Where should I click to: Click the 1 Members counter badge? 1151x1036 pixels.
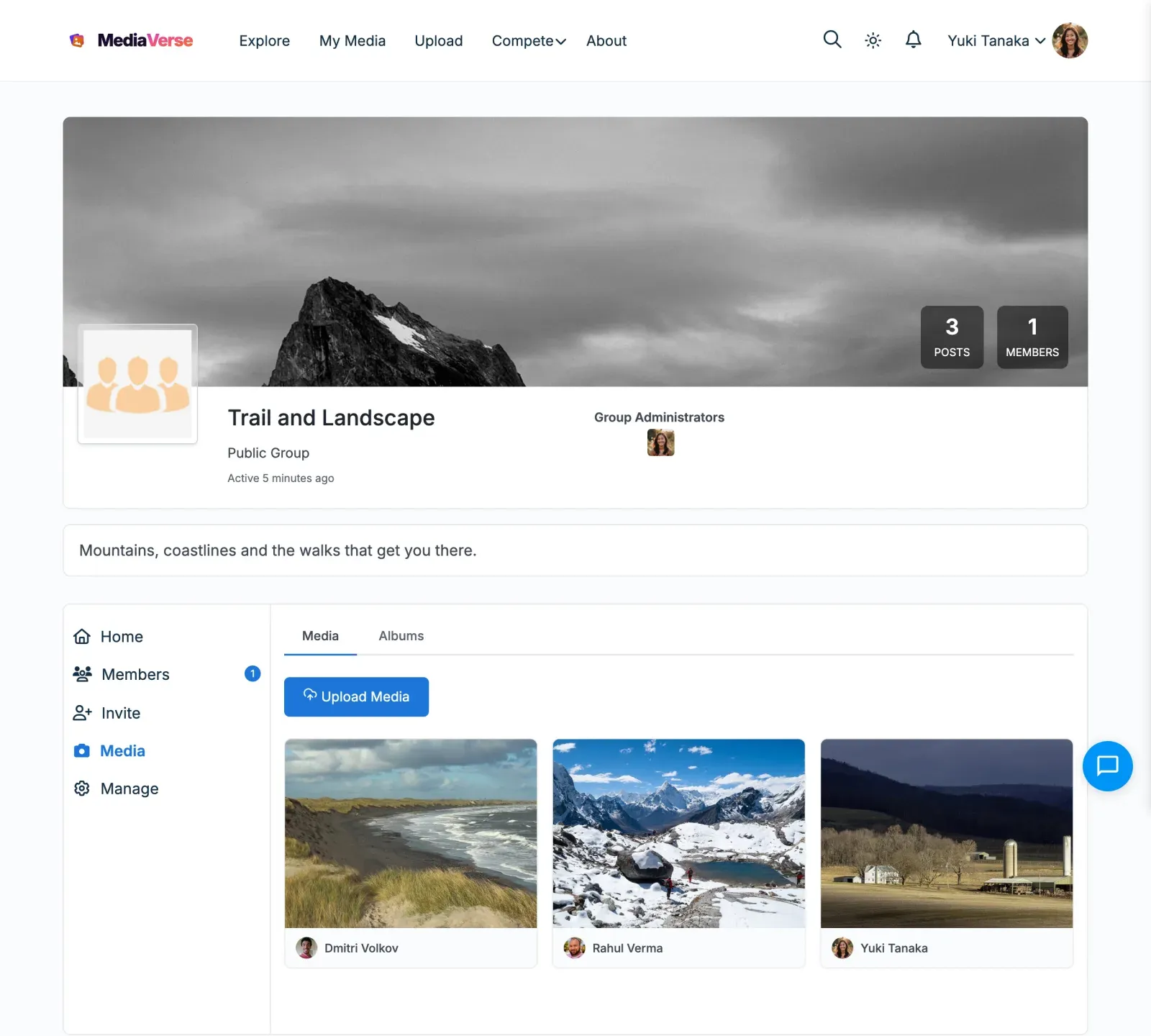1032,337
